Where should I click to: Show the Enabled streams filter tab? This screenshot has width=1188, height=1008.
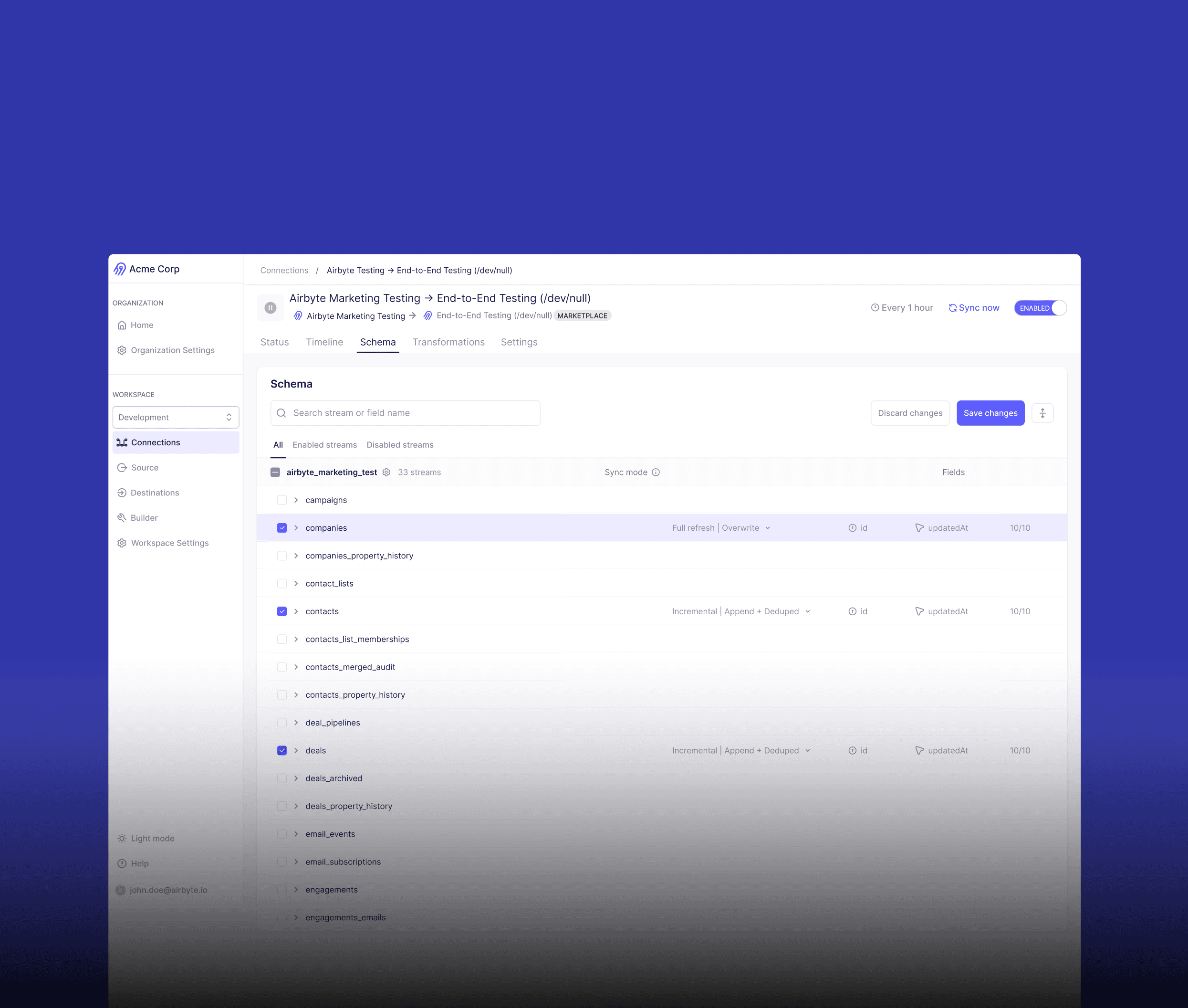click(324, 444)
